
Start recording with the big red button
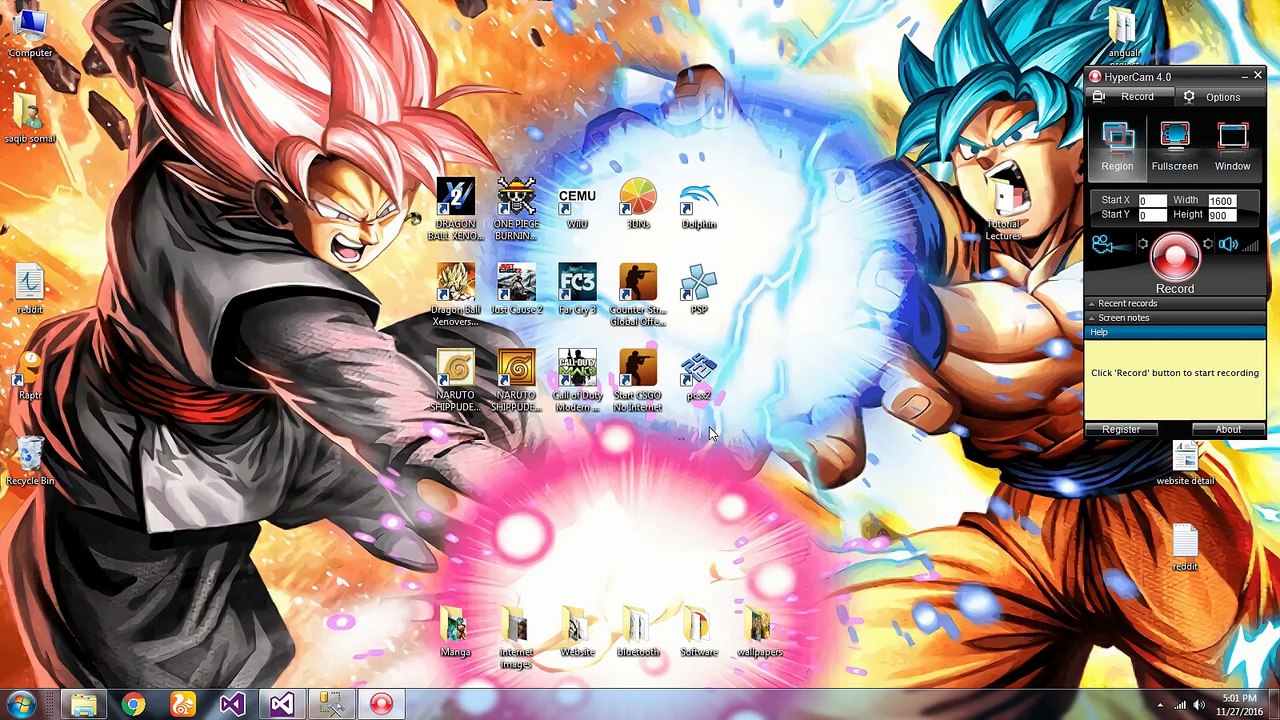click(1175, 256)
